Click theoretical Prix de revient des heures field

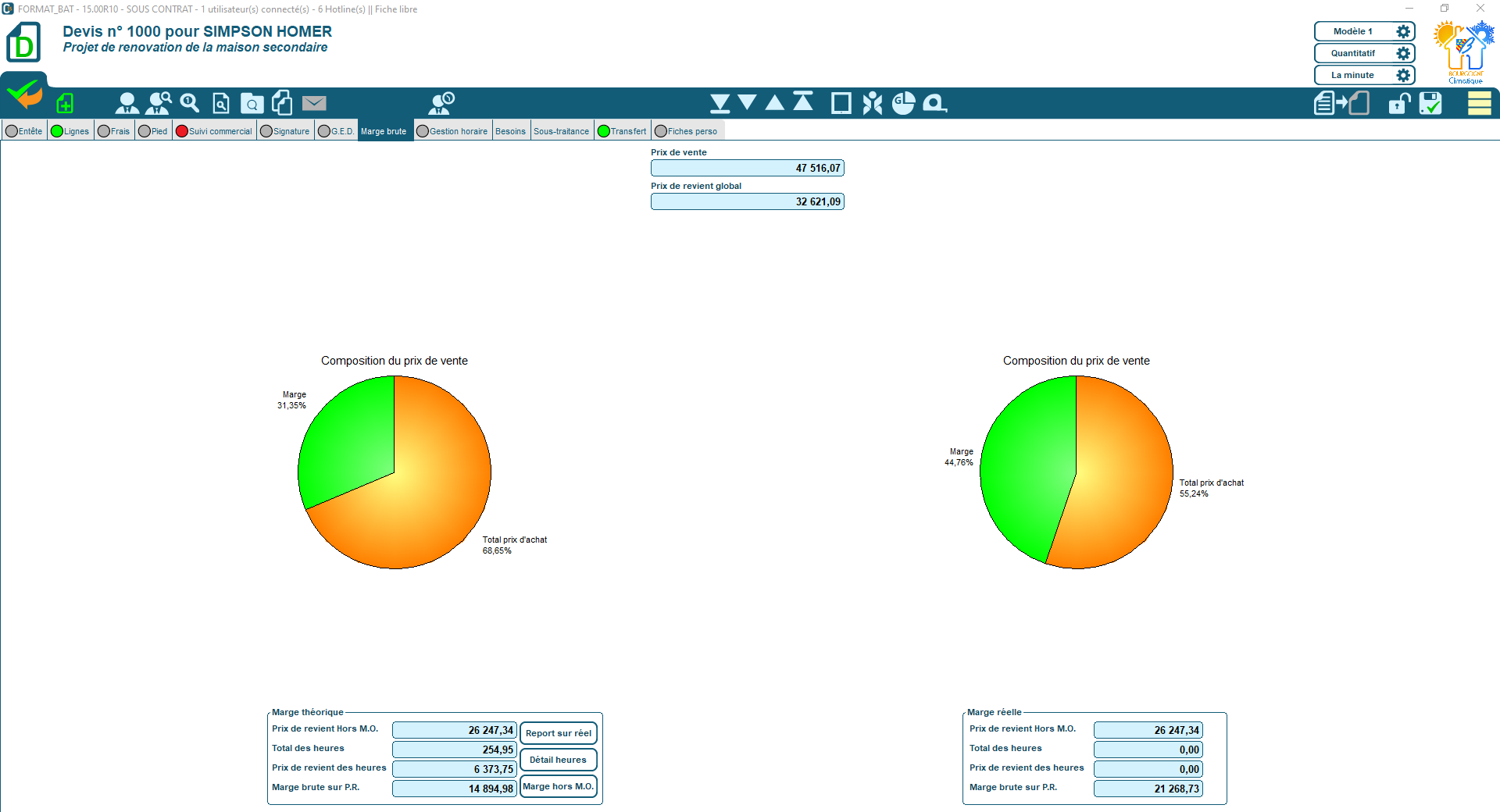(455, 769)
